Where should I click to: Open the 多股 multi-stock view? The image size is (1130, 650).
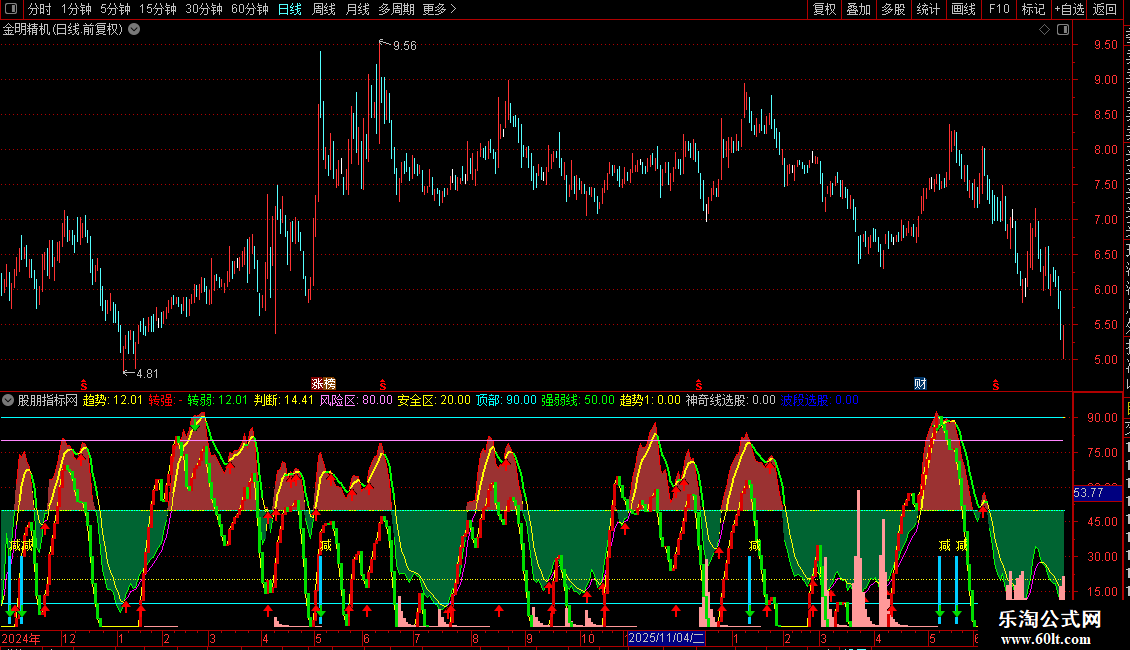[x=894, y=9]
